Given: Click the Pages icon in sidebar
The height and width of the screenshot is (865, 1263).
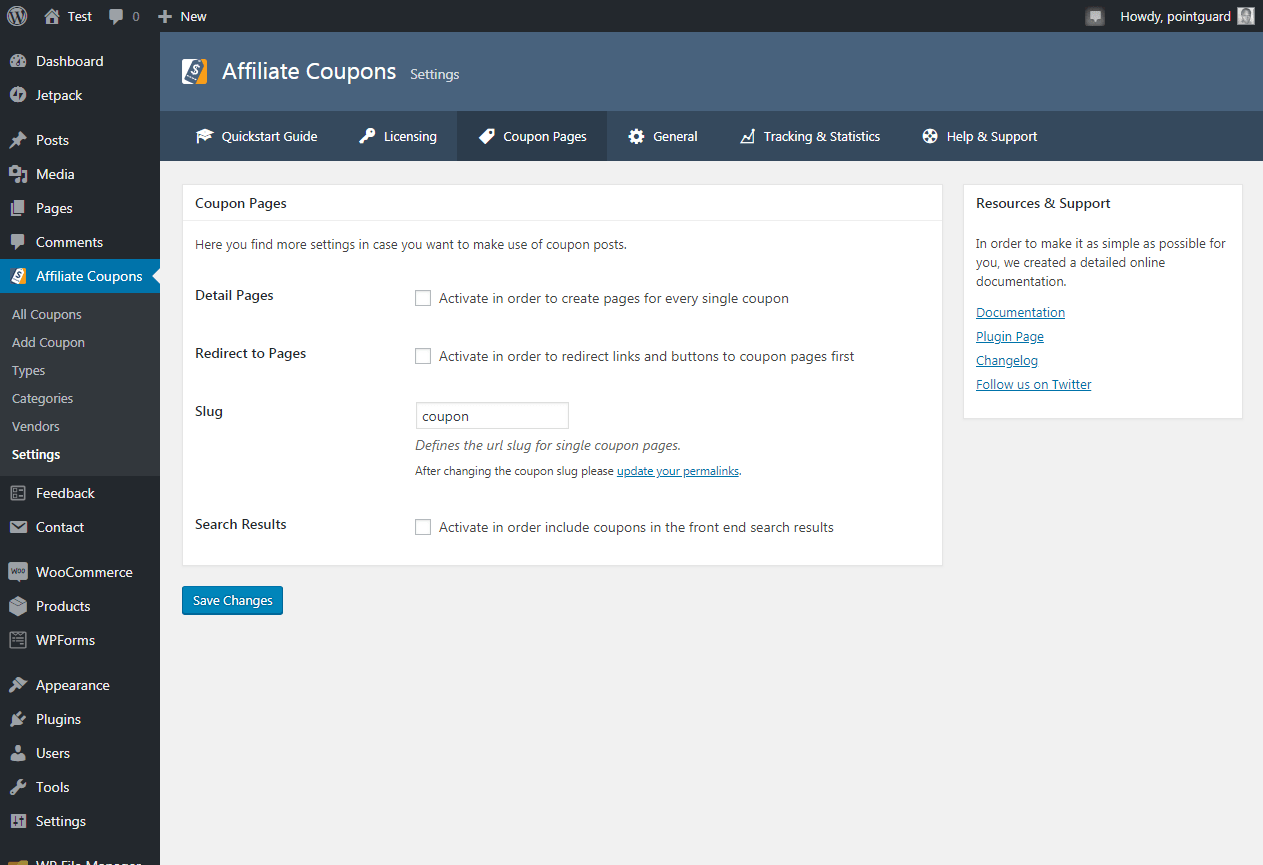Looking at the screenshot, I should coord(18,208).
